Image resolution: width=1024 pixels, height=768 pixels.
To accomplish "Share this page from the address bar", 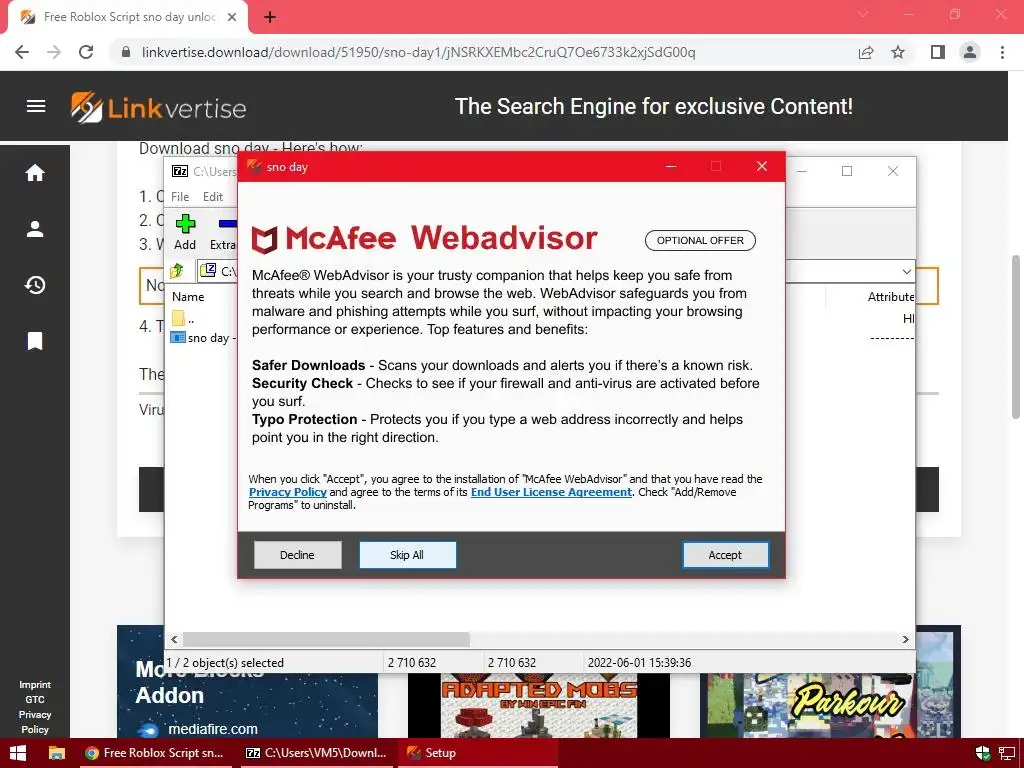I will (x=866, y=52).
